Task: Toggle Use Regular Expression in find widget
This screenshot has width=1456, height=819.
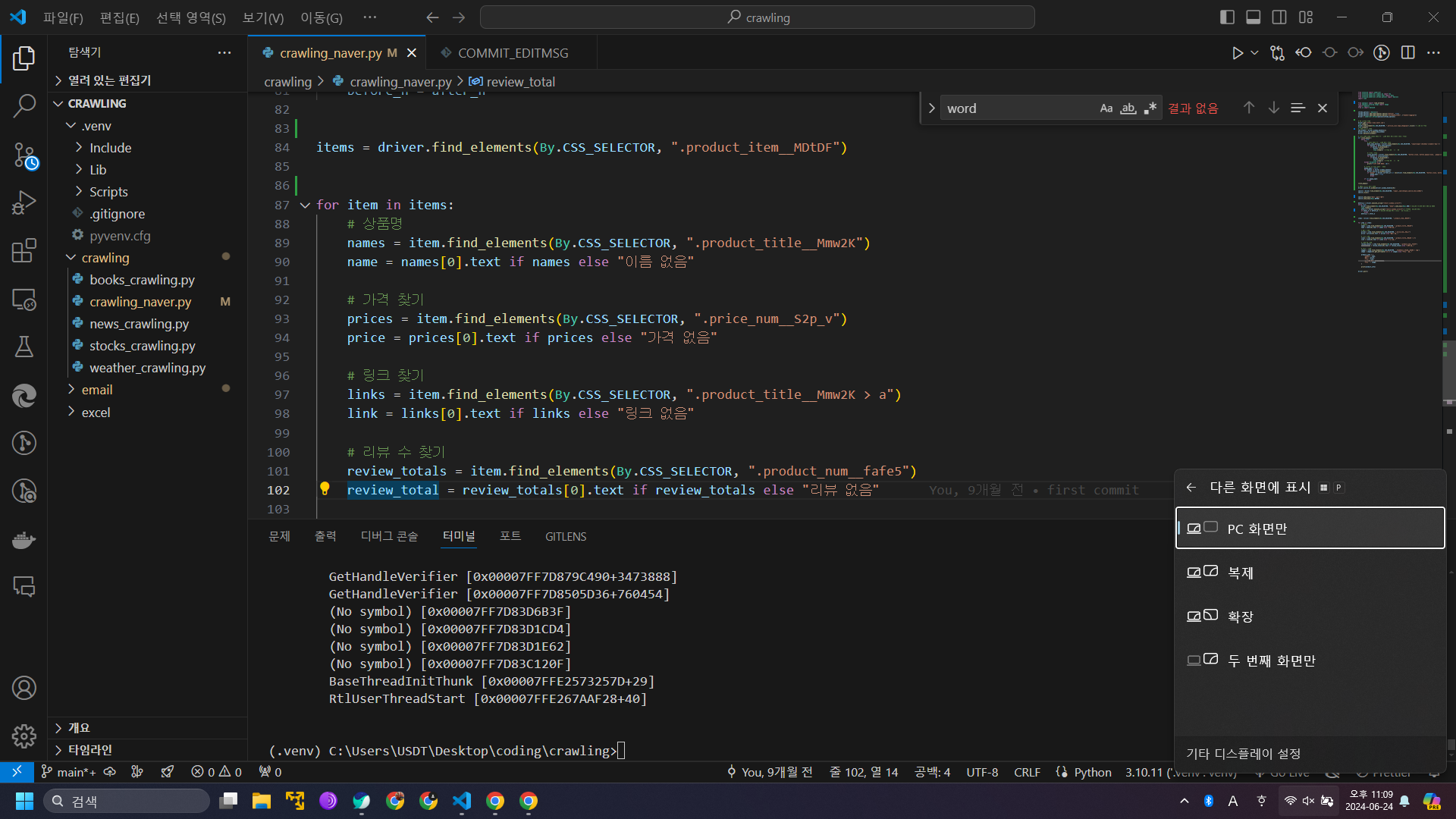Action: [1150, 108]
